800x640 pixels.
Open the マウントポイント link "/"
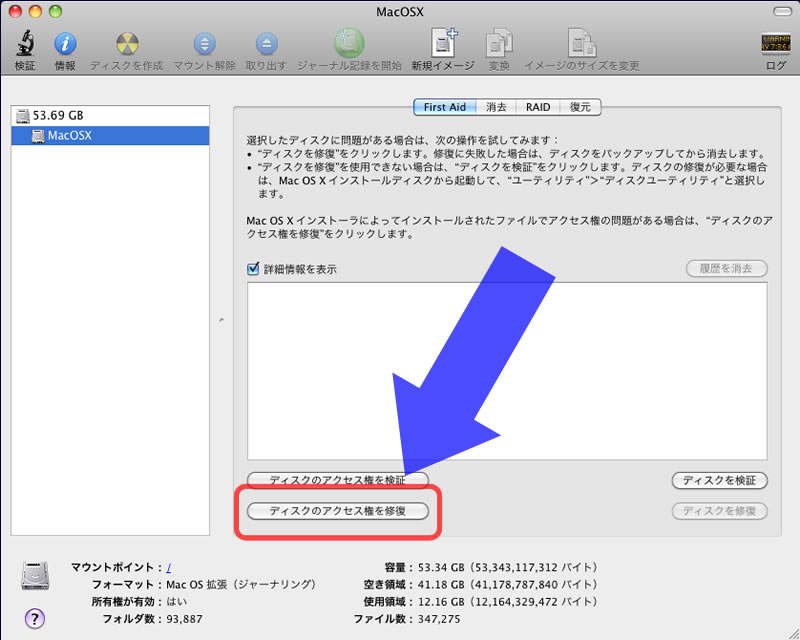[x=168, y=568]
